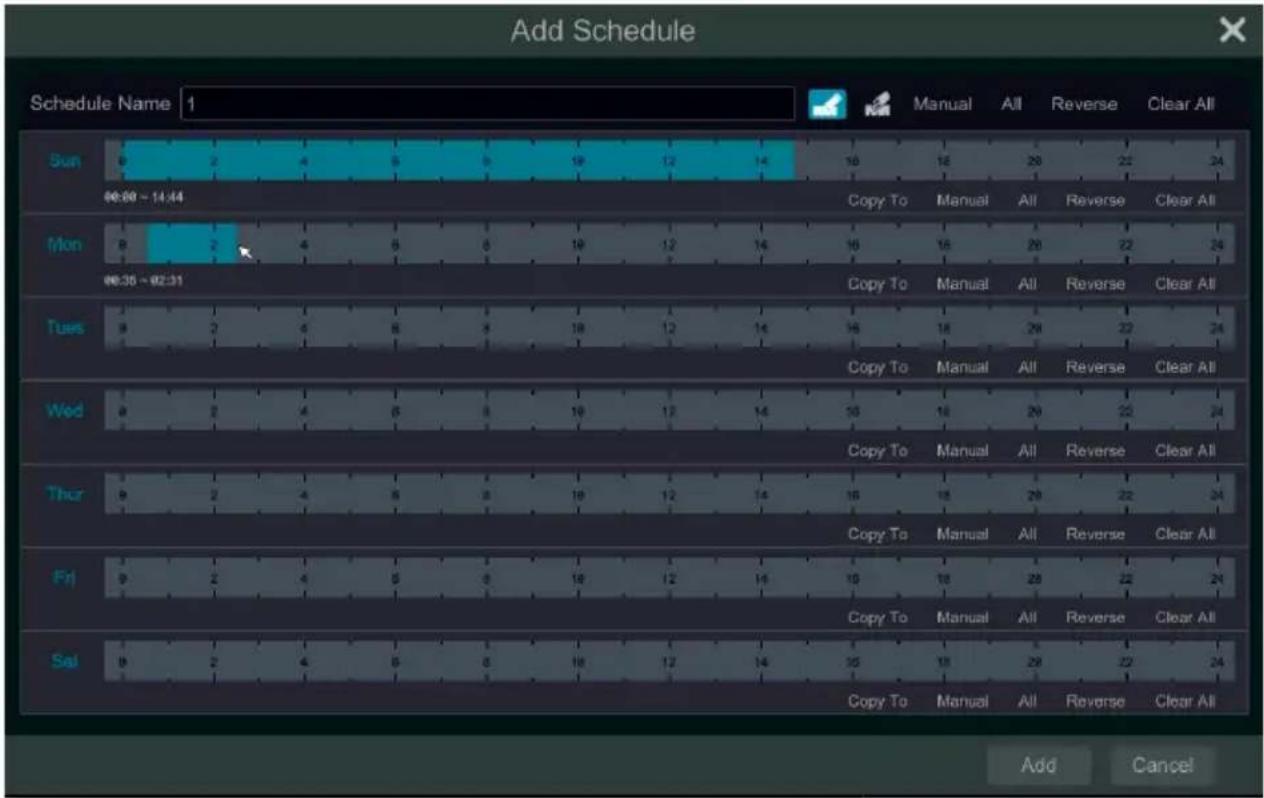Click All under Mon timeline

coord(1026,284)
